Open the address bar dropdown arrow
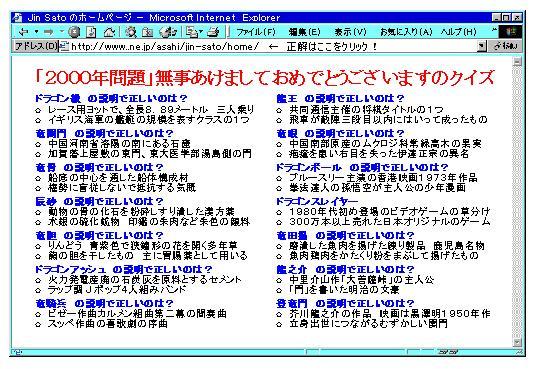 (482, 46)
